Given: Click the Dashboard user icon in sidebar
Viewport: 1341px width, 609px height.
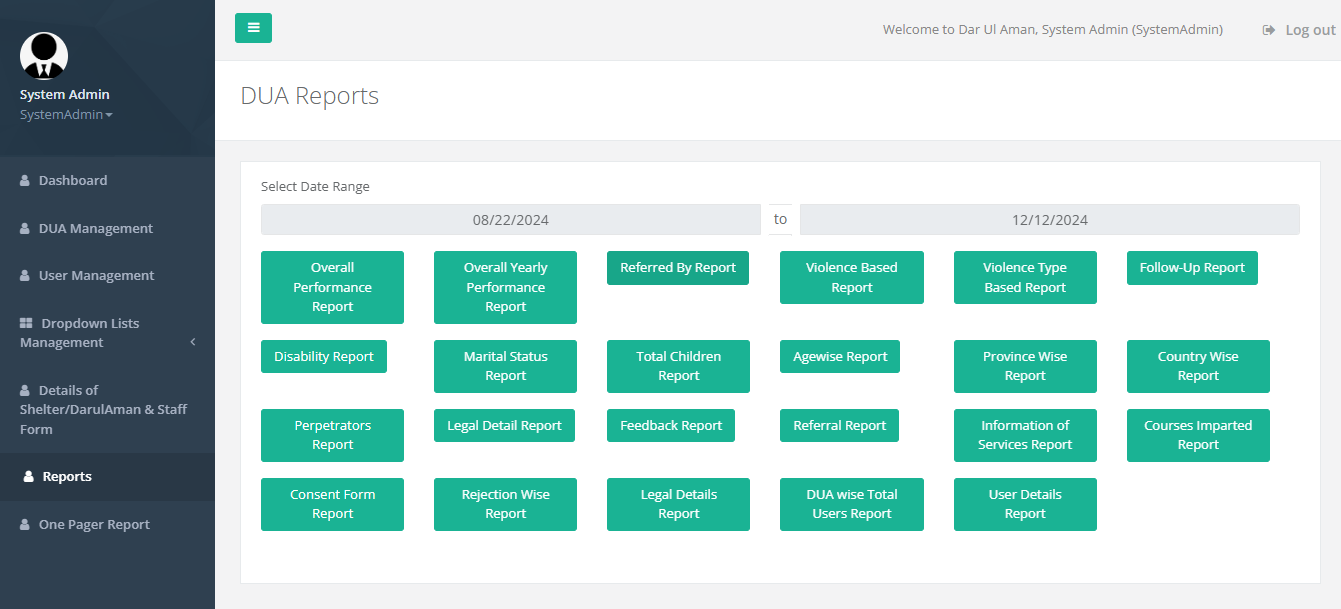Looking at the screenshot, I should click(25, 181).
